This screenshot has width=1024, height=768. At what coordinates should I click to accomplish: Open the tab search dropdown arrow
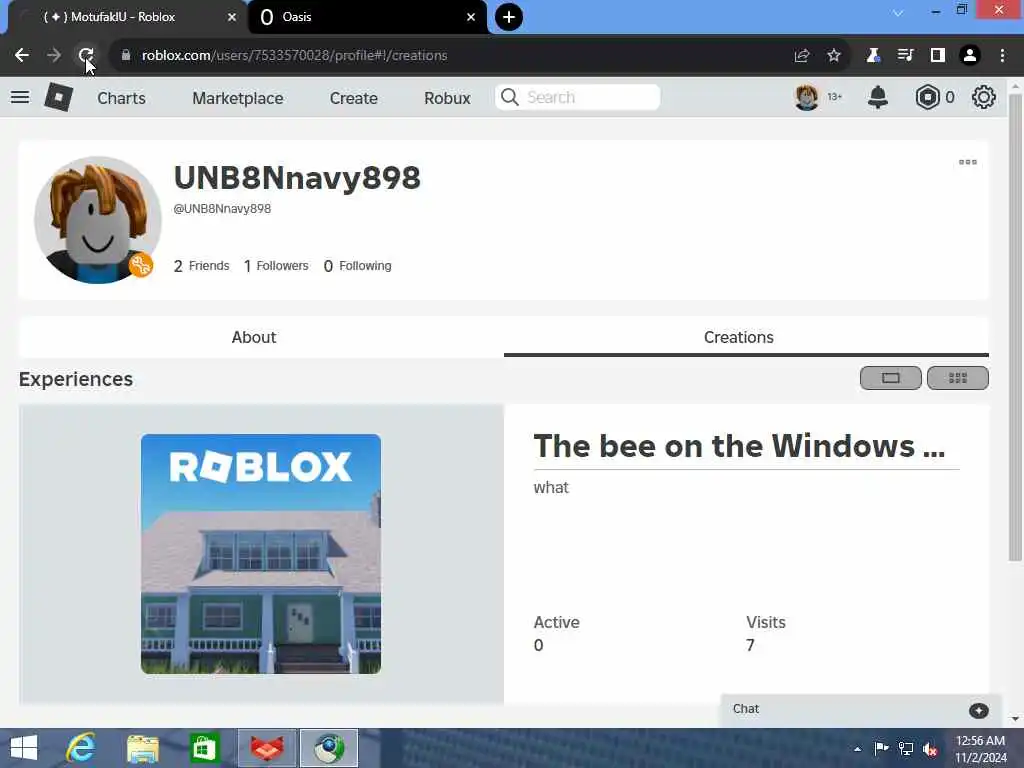[x=899, y=13]
